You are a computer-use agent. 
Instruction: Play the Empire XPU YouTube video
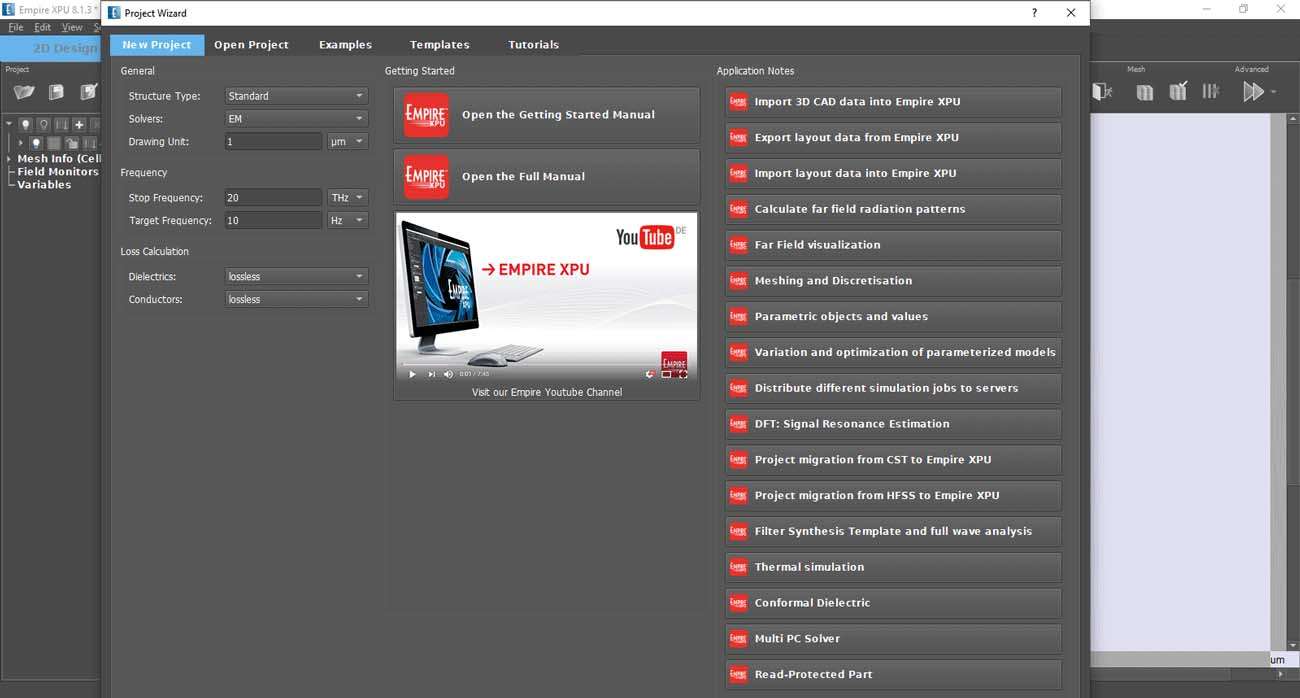pyautogui.click(x=412, y=374)
